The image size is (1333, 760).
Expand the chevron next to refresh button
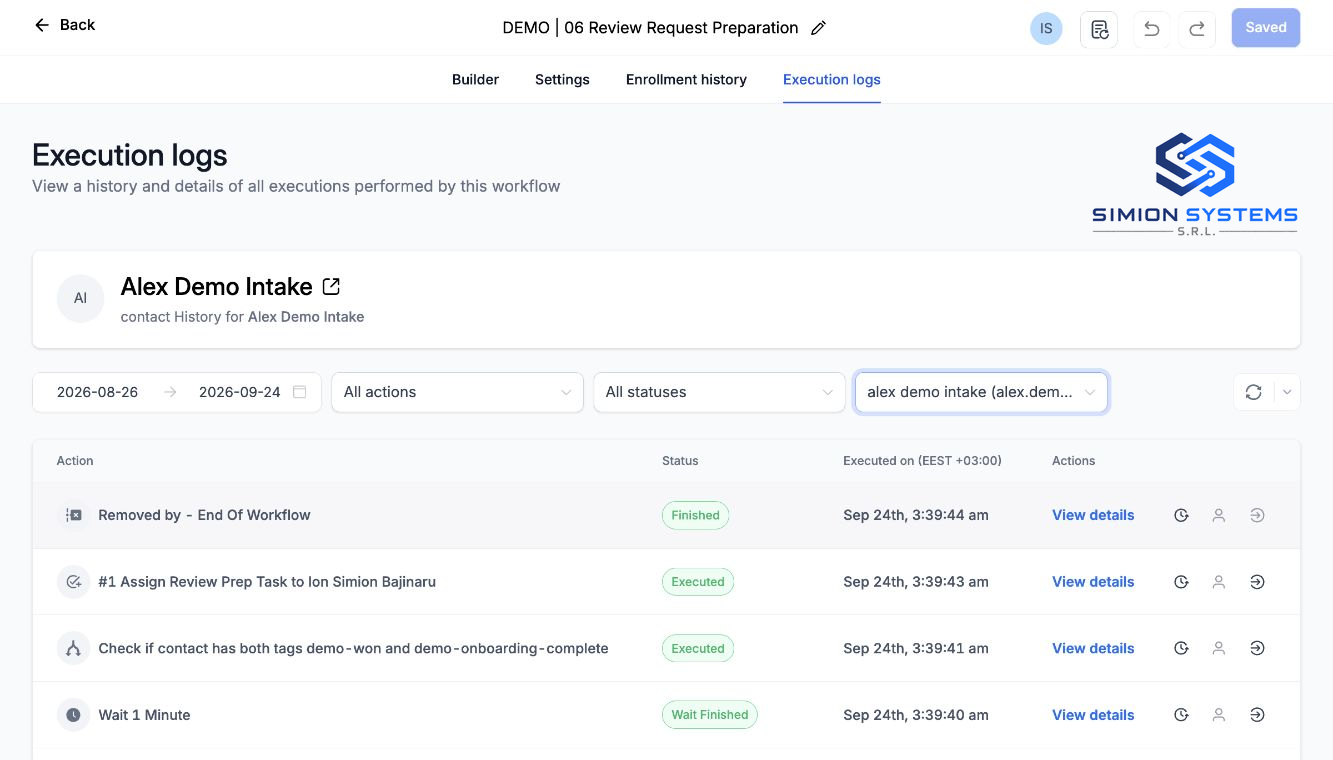pyautogui.click(x=1287, y=392)
